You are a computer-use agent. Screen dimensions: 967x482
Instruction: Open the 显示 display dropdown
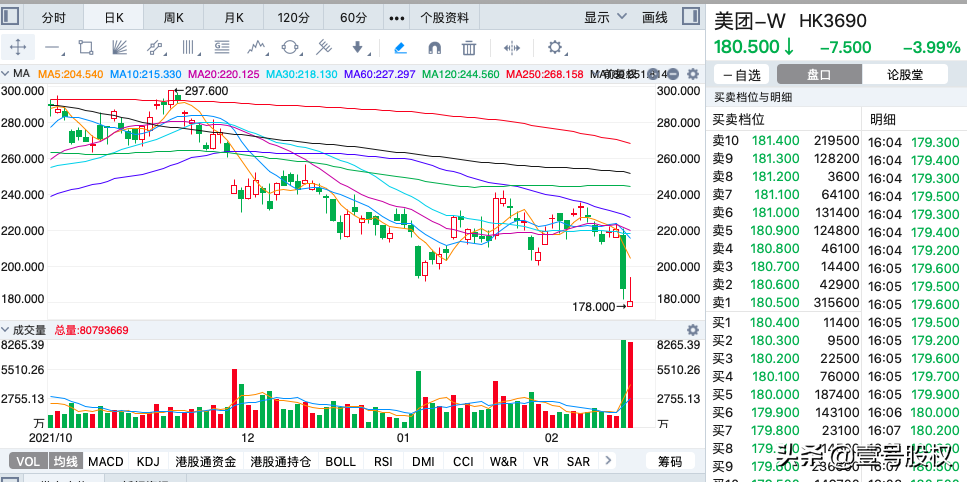tap(604, 18)
